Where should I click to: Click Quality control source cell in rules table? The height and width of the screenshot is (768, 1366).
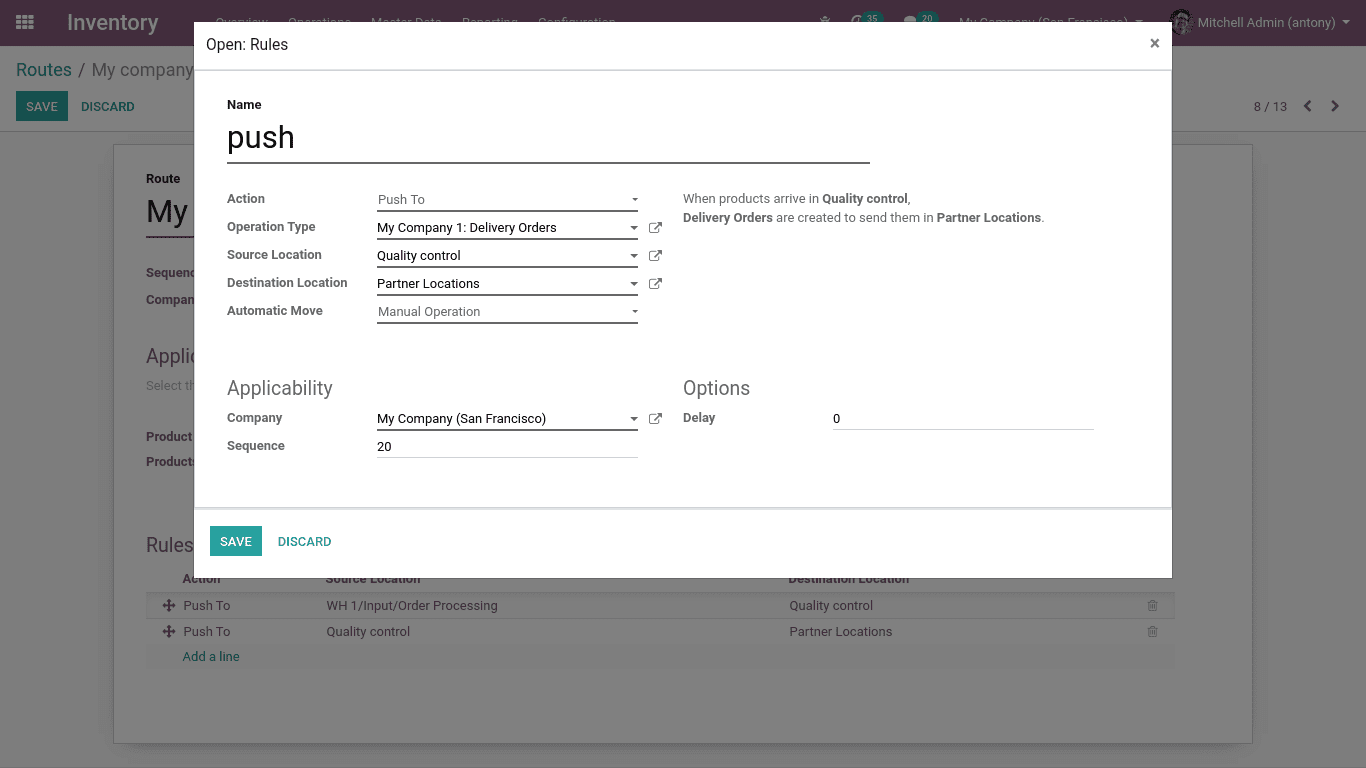coord(368,632)
